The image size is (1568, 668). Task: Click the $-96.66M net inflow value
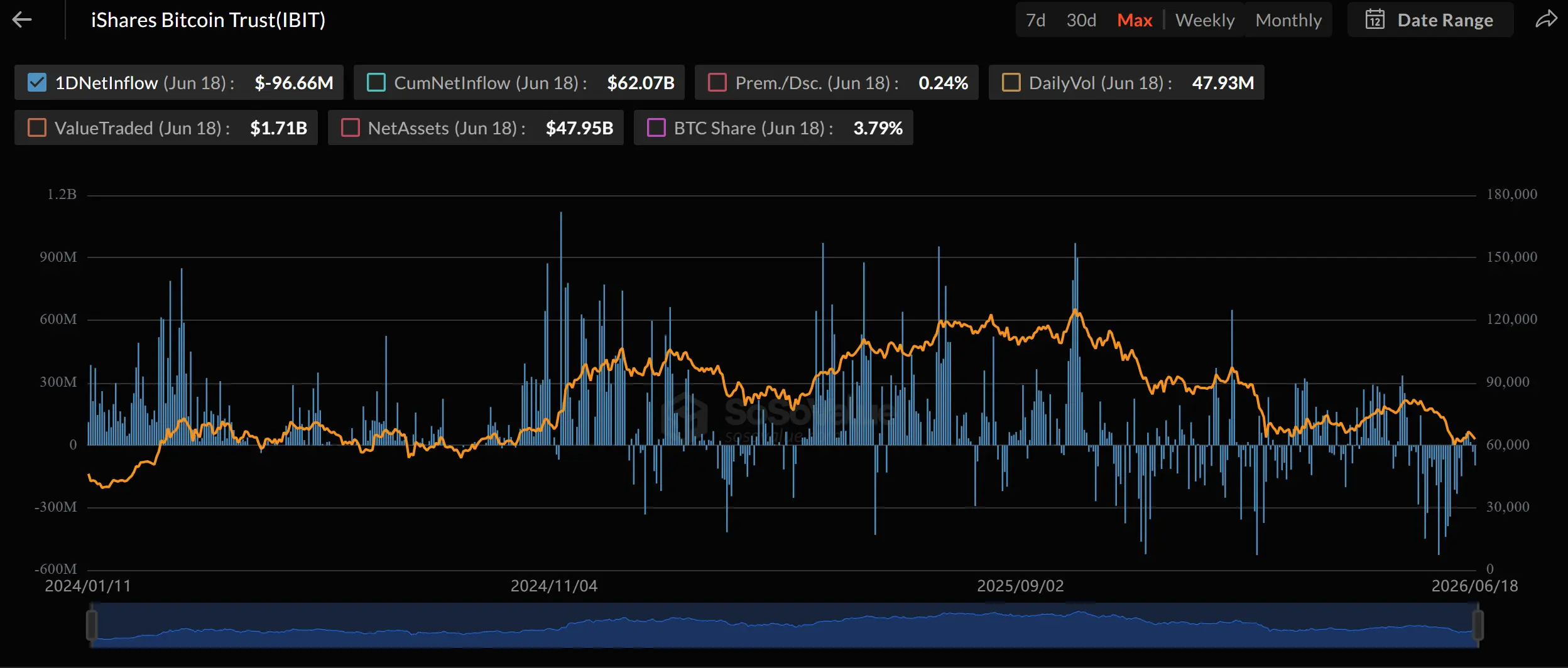pos(294,82)
